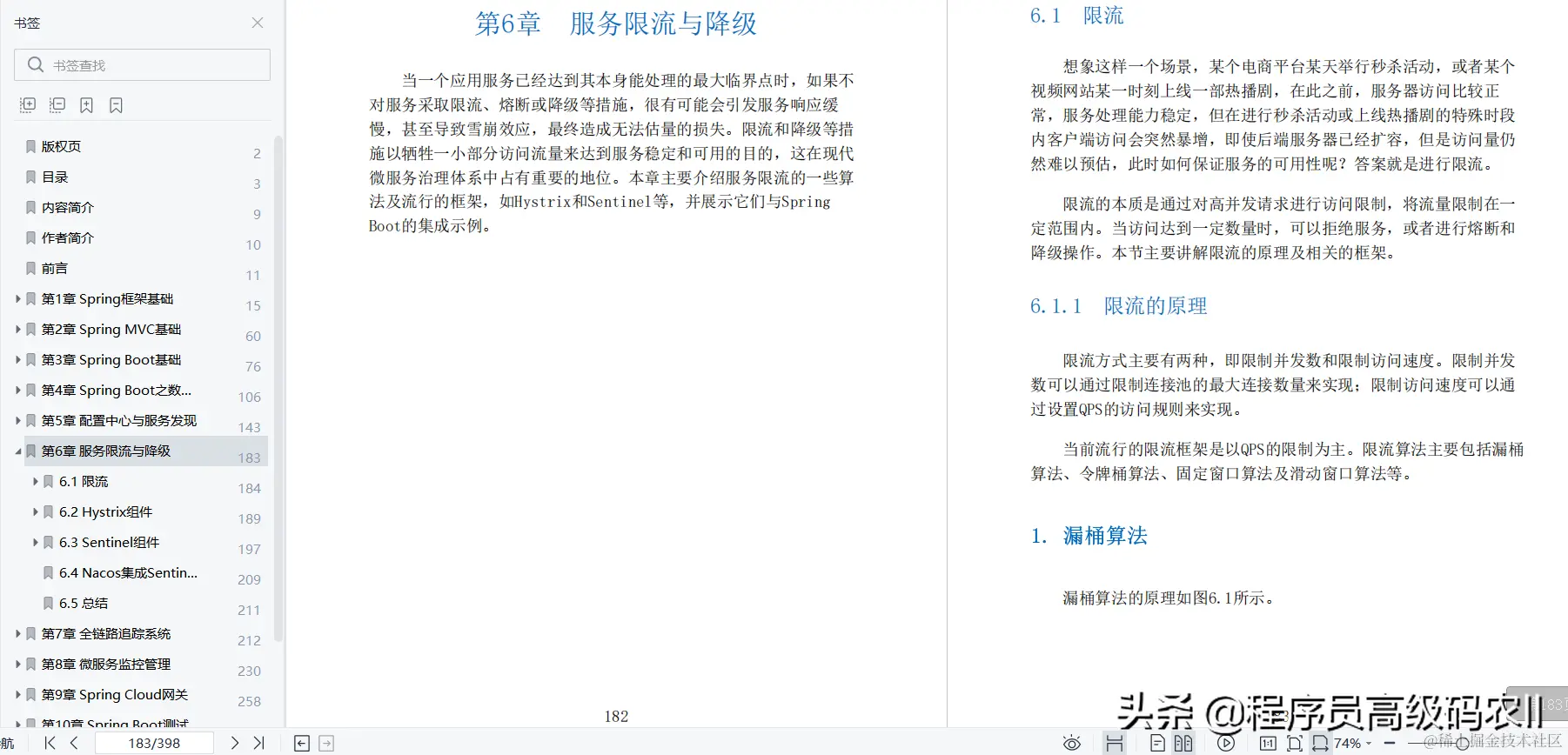Select 第7章 全链路追踪系统 bookmark entry
1568x755 pixels.
pyautogui.click(x=106, y=633)
